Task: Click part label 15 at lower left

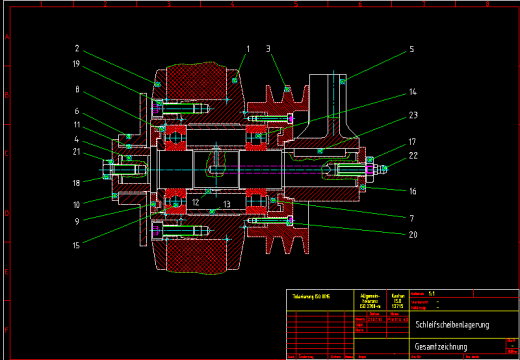Action: pyautogui.click(x=76, y=245)
